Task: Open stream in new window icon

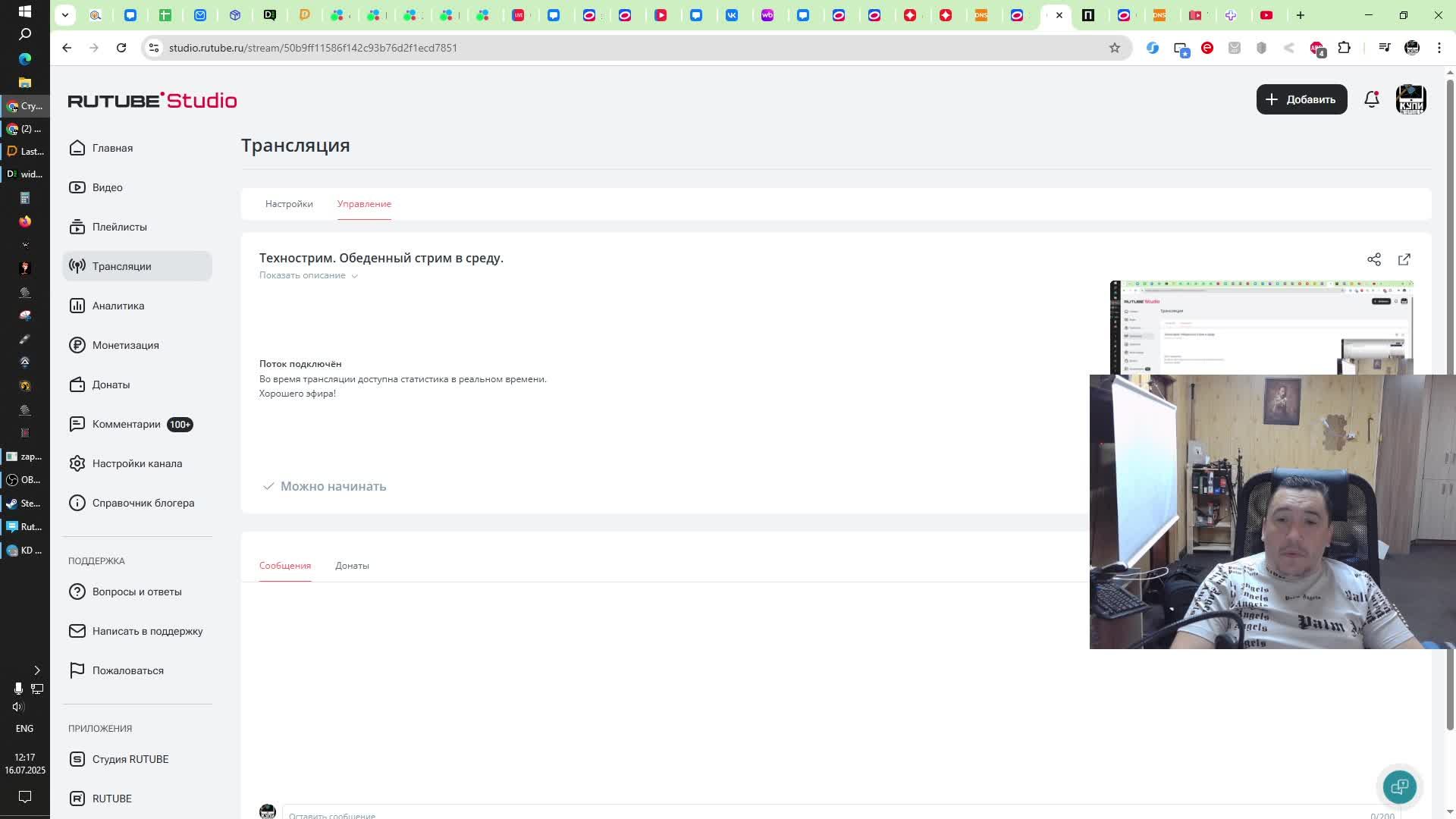Action: (x=1404, y=259)
